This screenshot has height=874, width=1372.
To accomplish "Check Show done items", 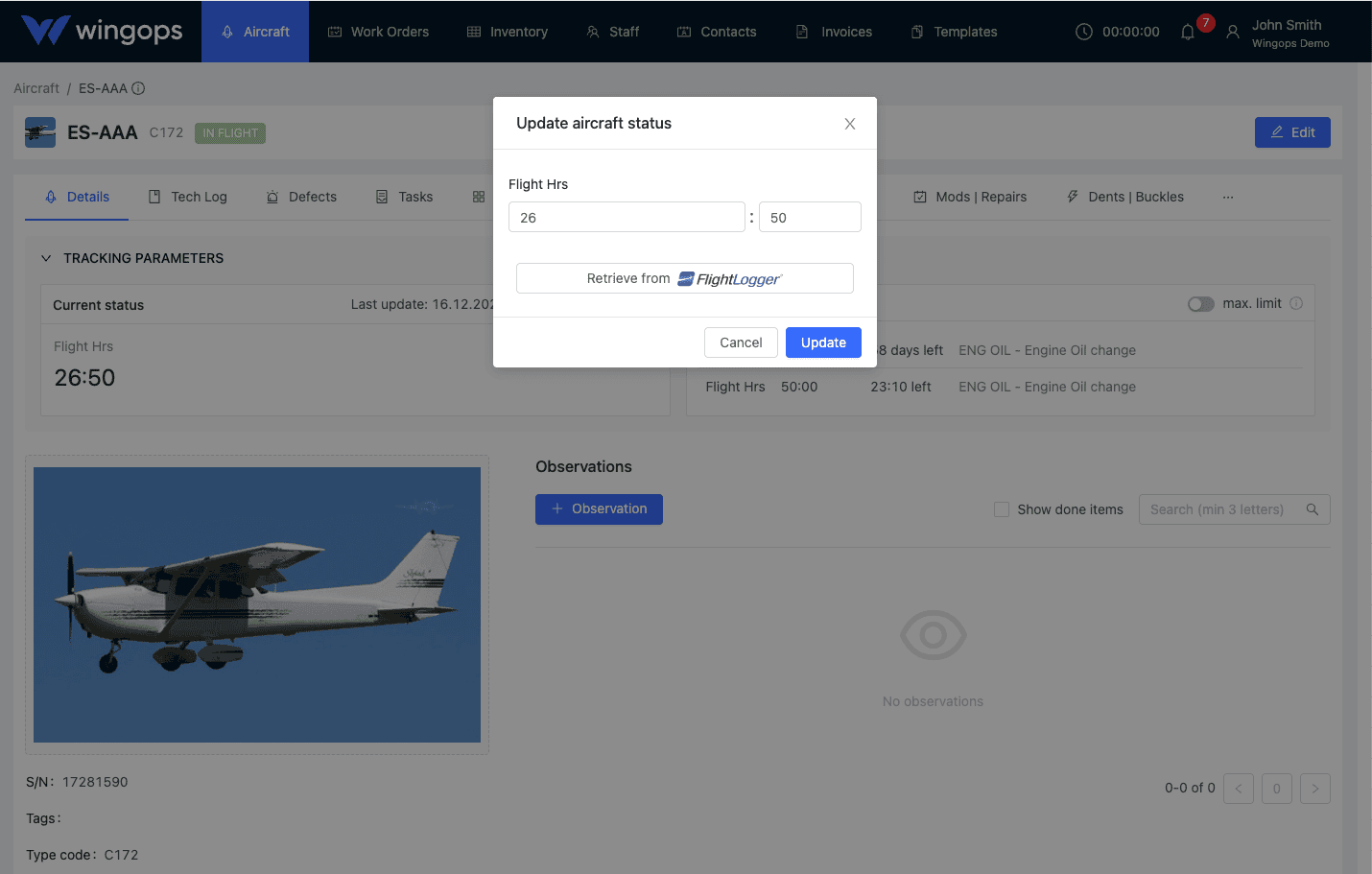I will 1002,509.
